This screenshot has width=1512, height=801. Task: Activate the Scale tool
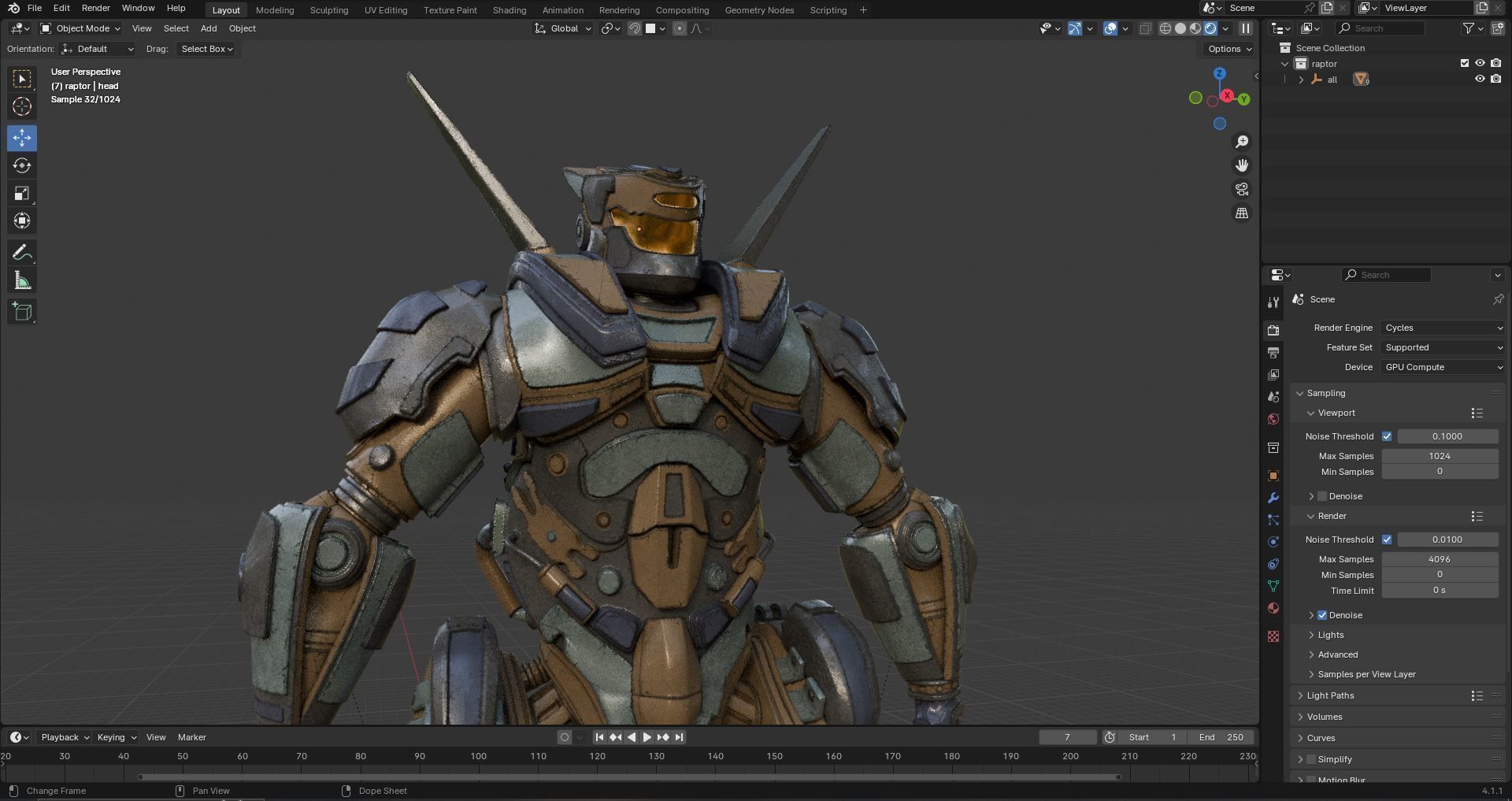click(22, 193)
